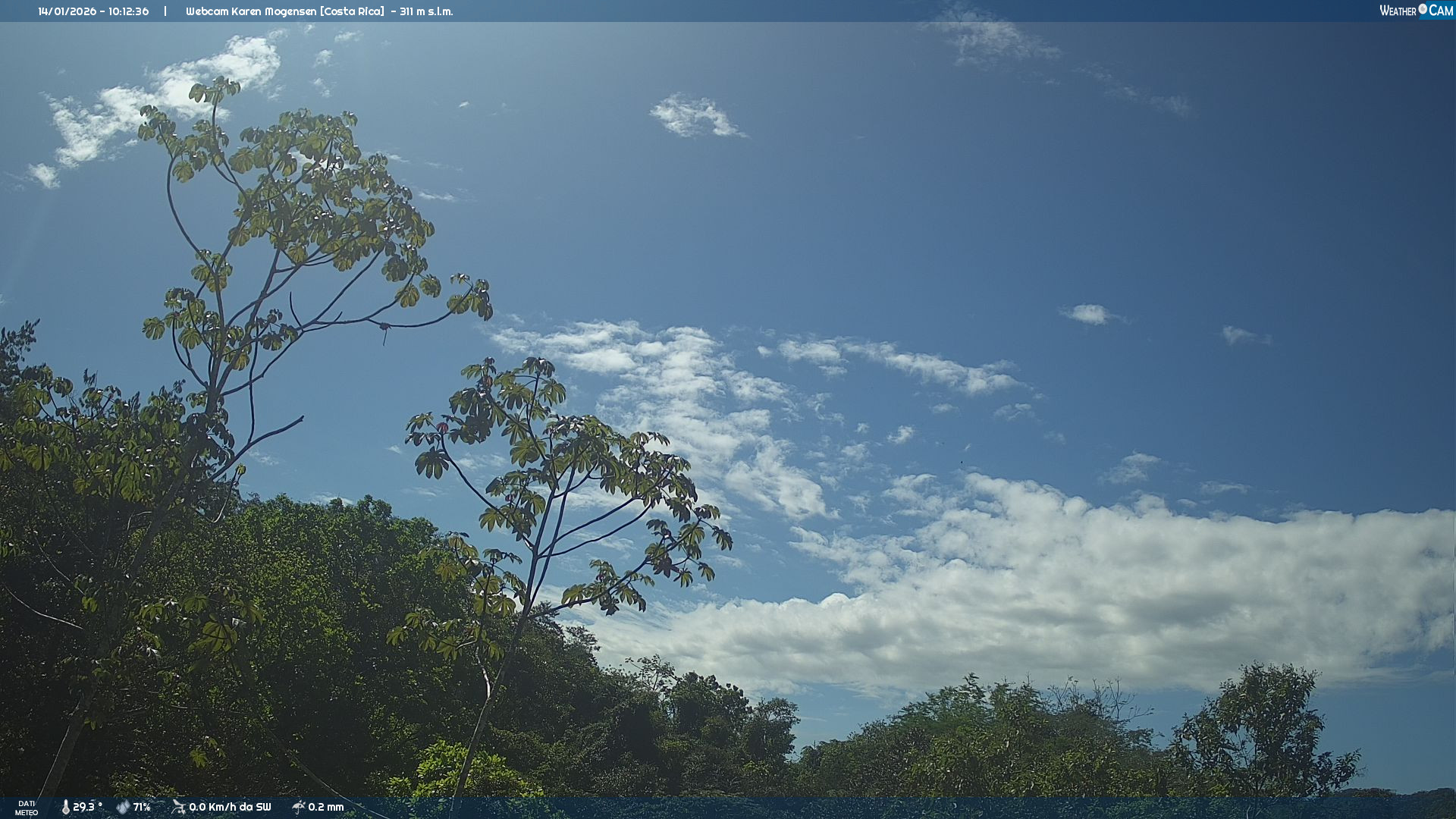1456x819 pixels.
Task: Click the wind anemometer icon
Action: (x=178, y=807)
